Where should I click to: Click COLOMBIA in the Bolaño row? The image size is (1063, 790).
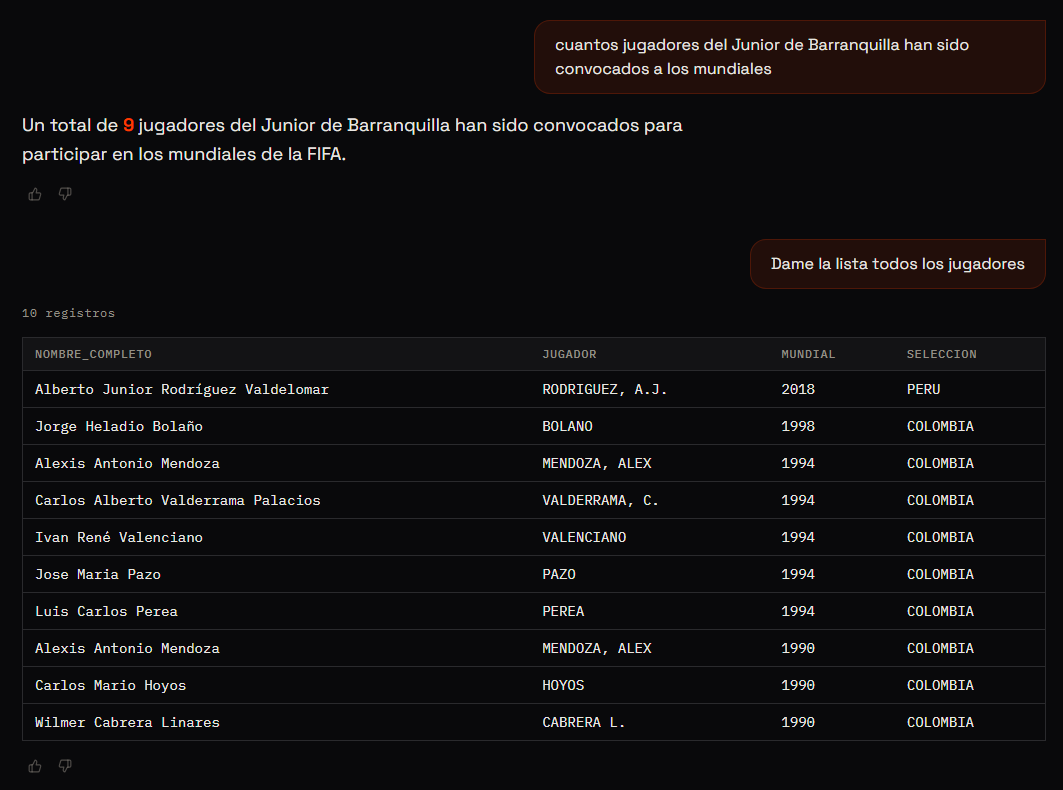pyautogui.click(x=940, y=427)
